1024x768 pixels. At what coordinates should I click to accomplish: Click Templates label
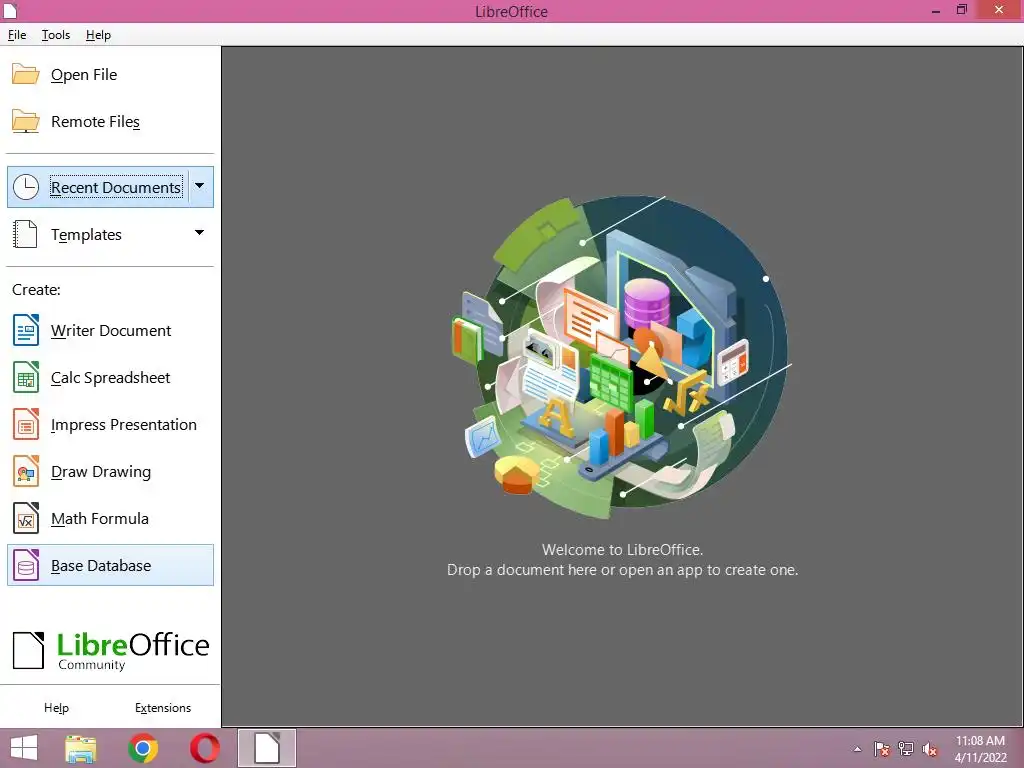86,234
